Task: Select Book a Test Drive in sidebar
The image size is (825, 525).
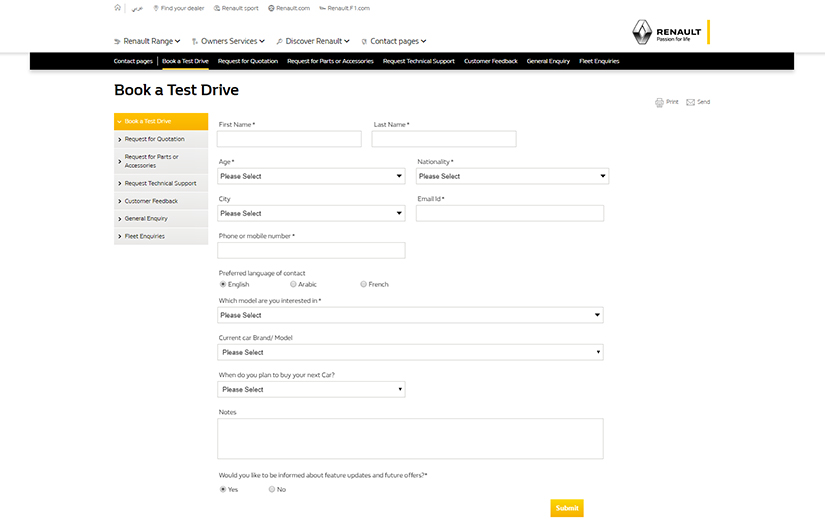Action: point(161,121)
